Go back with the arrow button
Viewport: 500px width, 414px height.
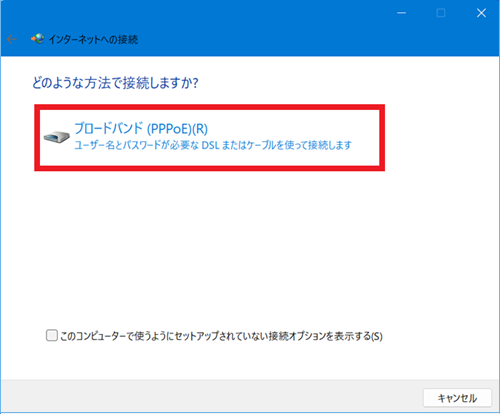[x=12, y=39]
